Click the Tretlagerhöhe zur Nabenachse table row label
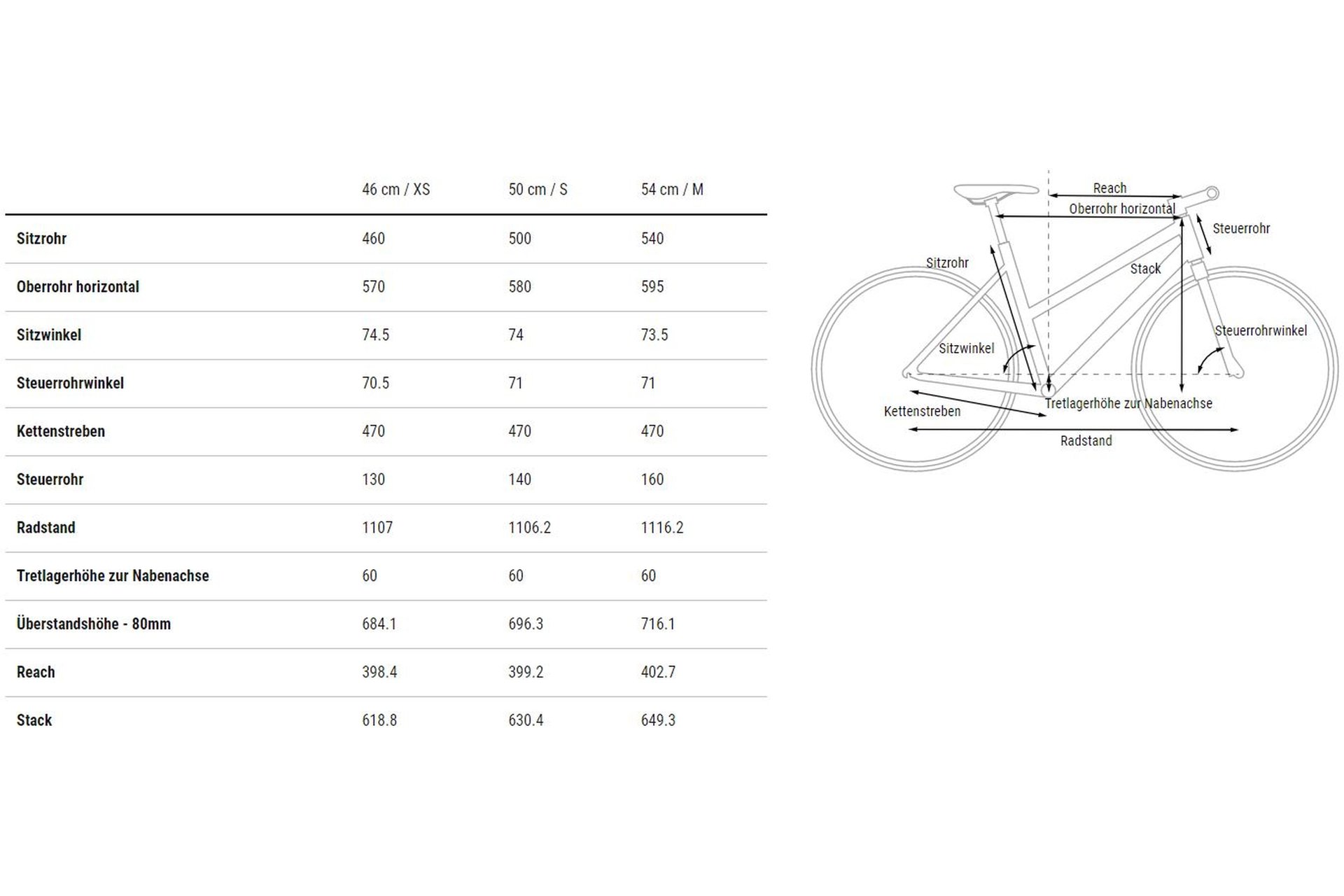The width and height of the screenshot is (1344, 896). point(113,575)
